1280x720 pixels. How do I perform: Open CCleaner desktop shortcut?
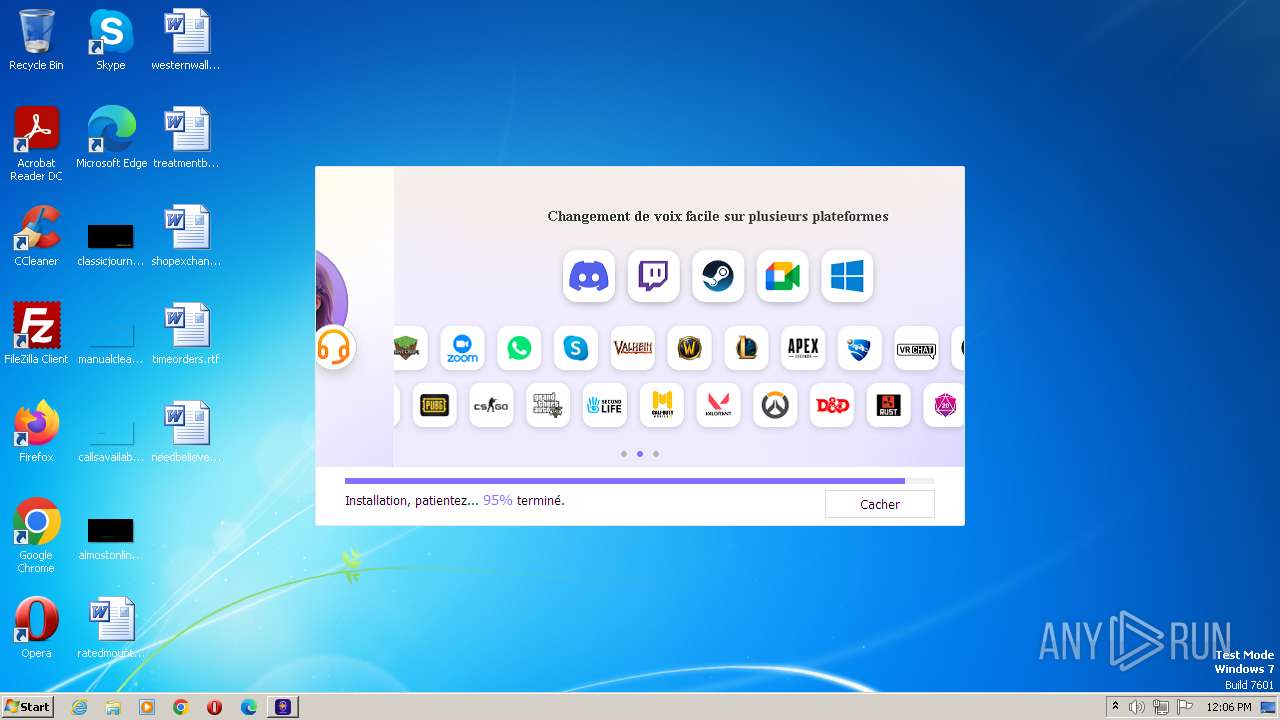click(36, 236)
